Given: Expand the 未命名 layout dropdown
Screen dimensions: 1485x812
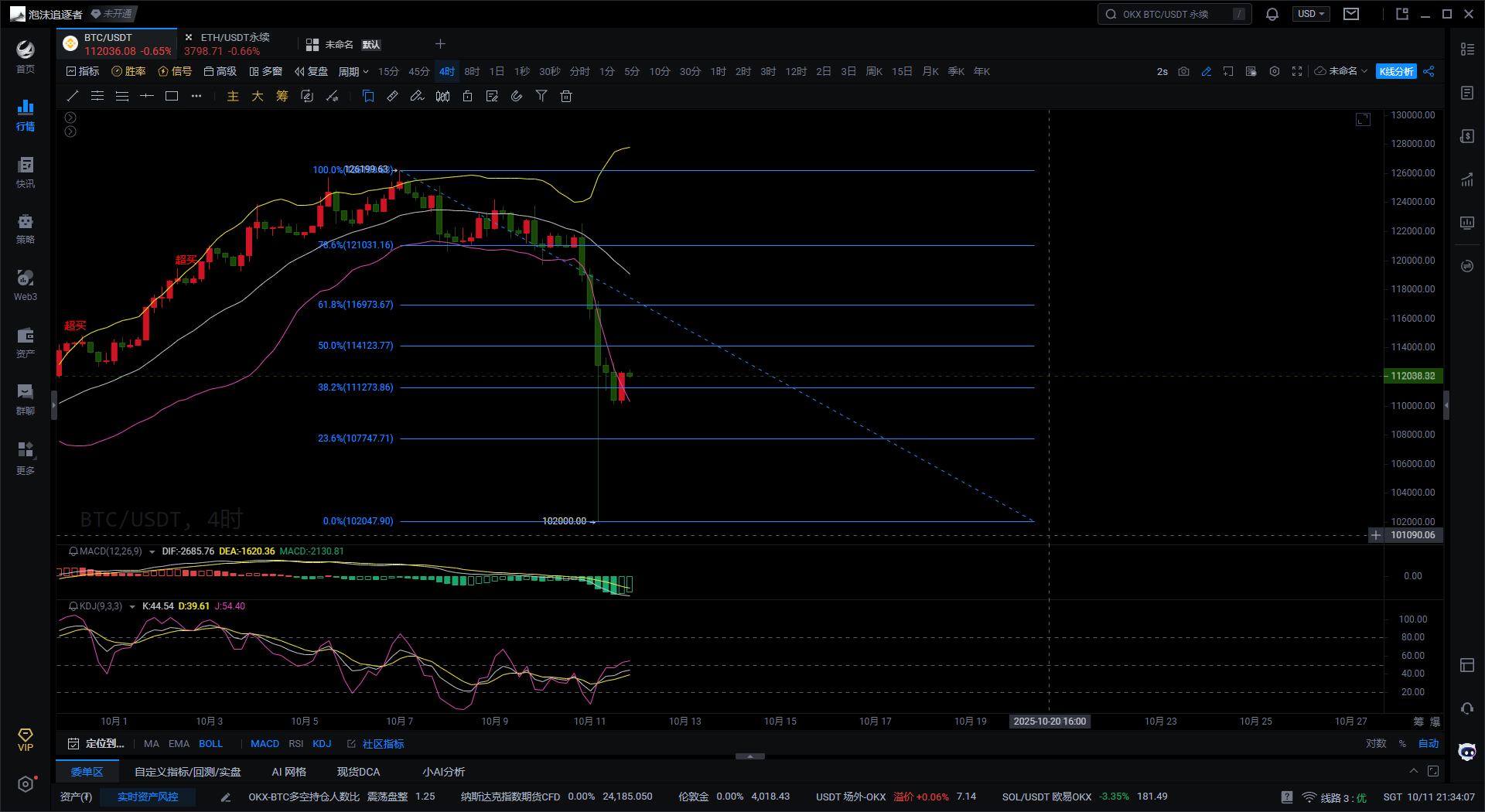Looking at the screenshot, I should click(1342, 71).
